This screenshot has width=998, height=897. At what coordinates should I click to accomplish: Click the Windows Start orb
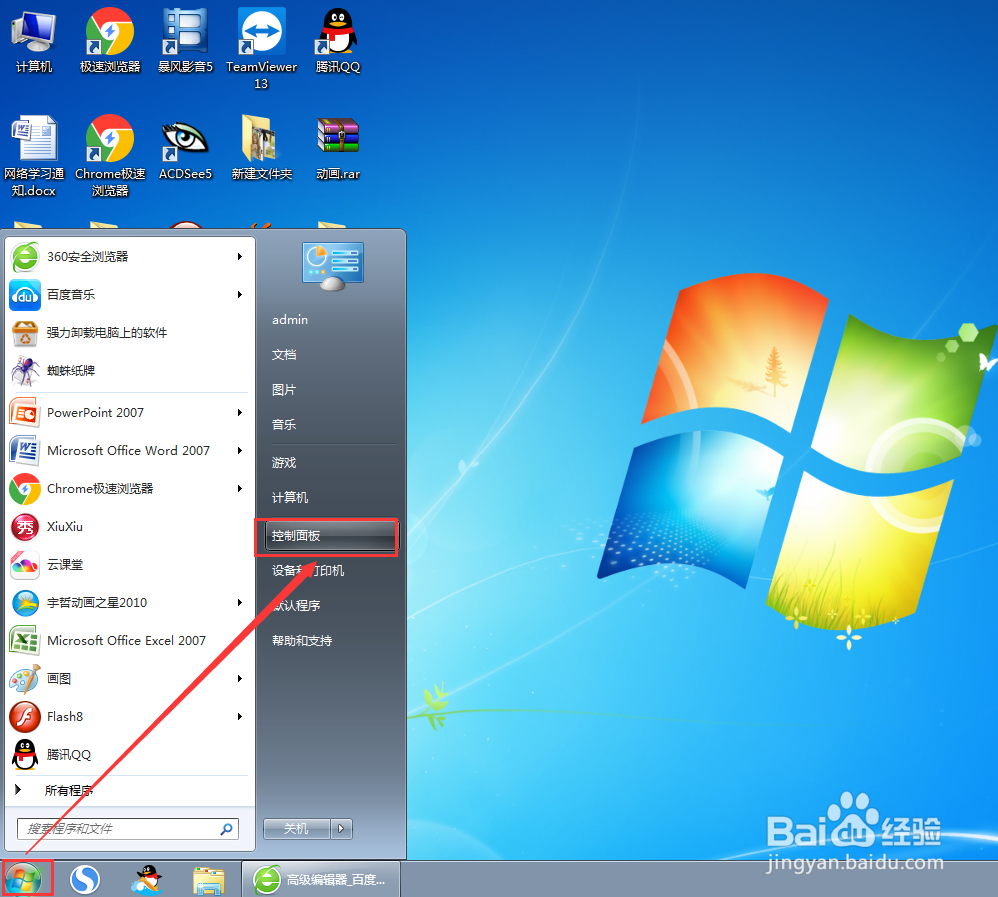point(24,879)
